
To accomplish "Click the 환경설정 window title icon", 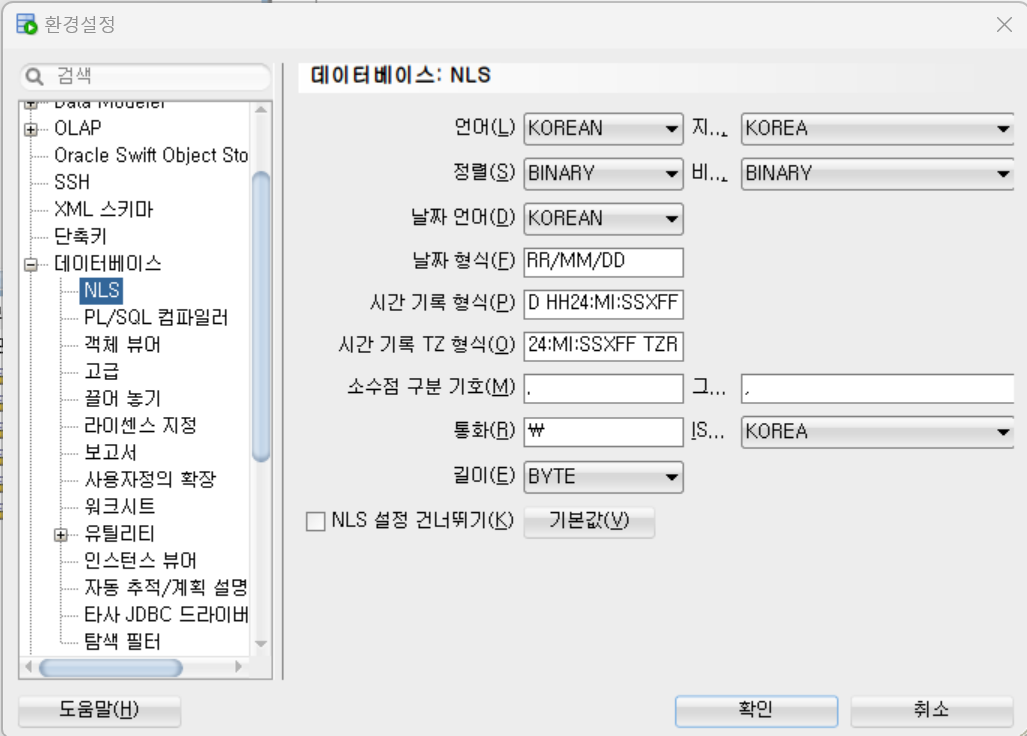I will coord(27,24).
